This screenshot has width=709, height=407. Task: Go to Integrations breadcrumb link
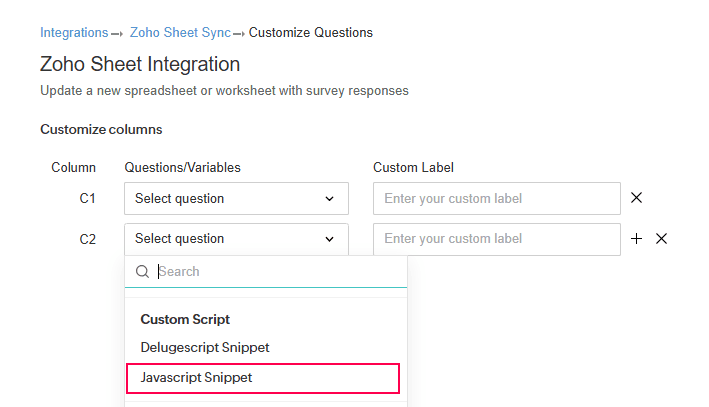click(x=74, y=33)
